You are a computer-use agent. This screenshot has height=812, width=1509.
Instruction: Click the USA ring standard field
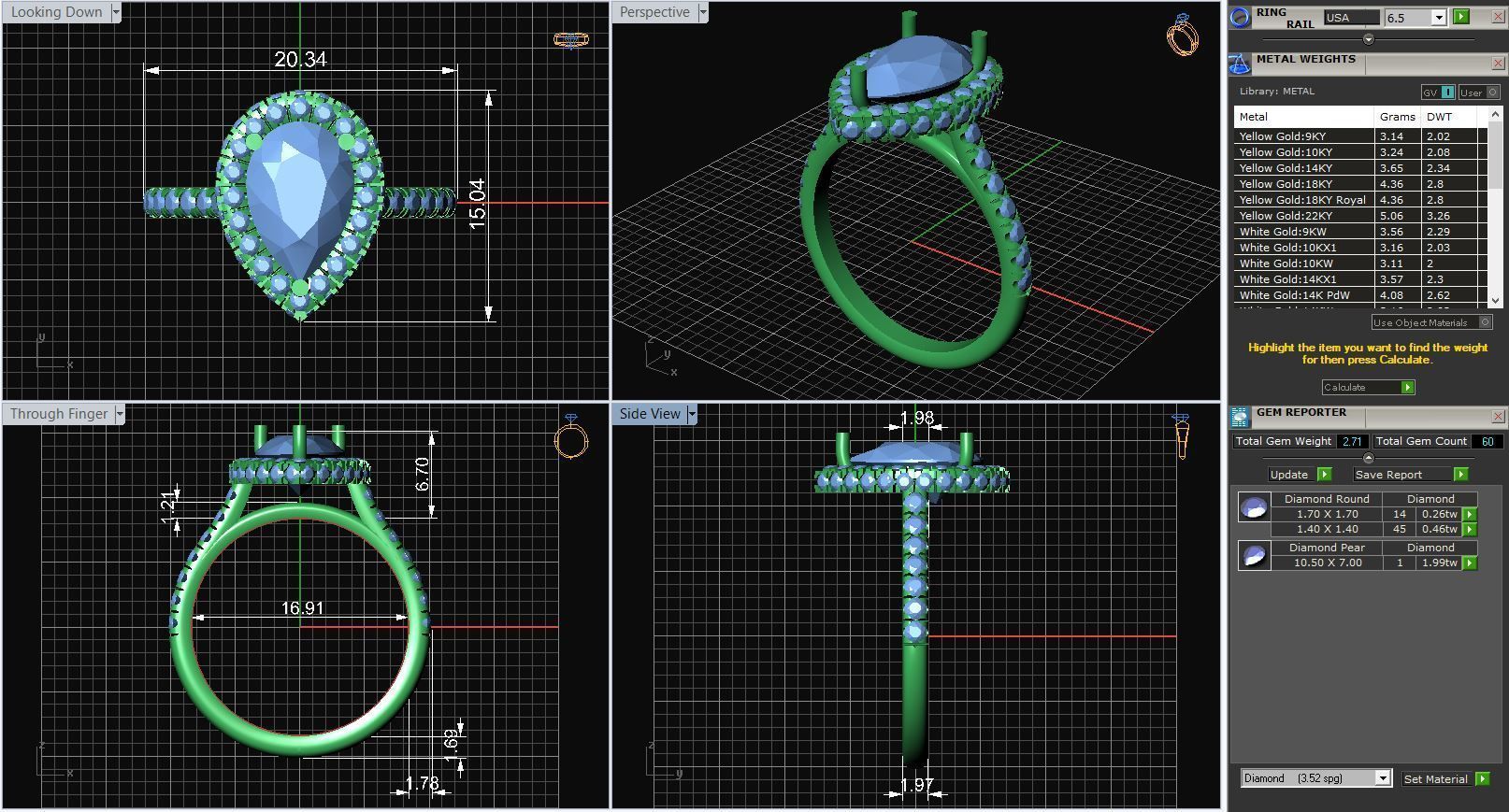[x=1352, y=18]
